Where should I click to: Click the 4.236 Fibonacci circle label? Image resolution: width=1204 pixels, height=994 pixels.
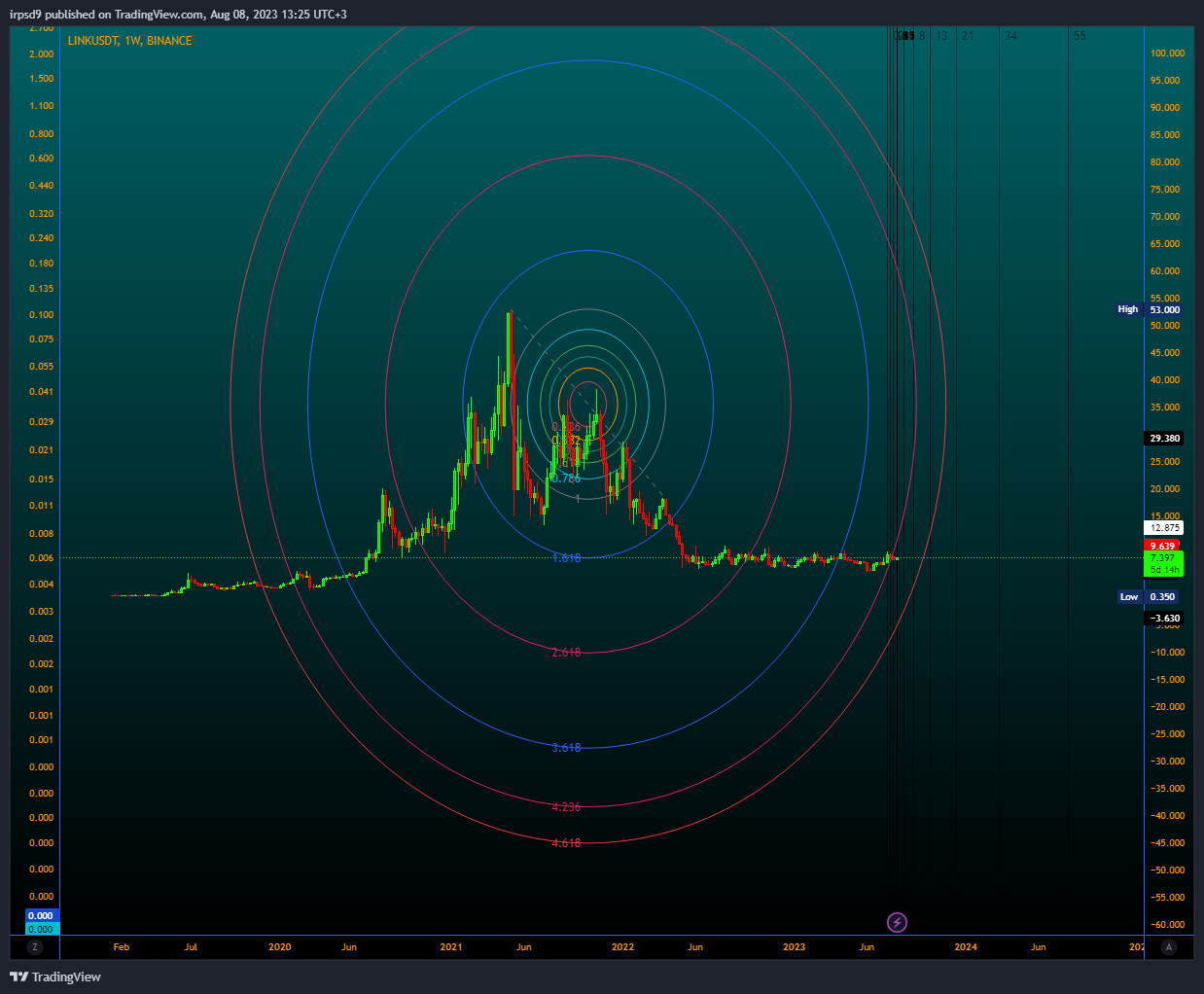click(566, 807)
